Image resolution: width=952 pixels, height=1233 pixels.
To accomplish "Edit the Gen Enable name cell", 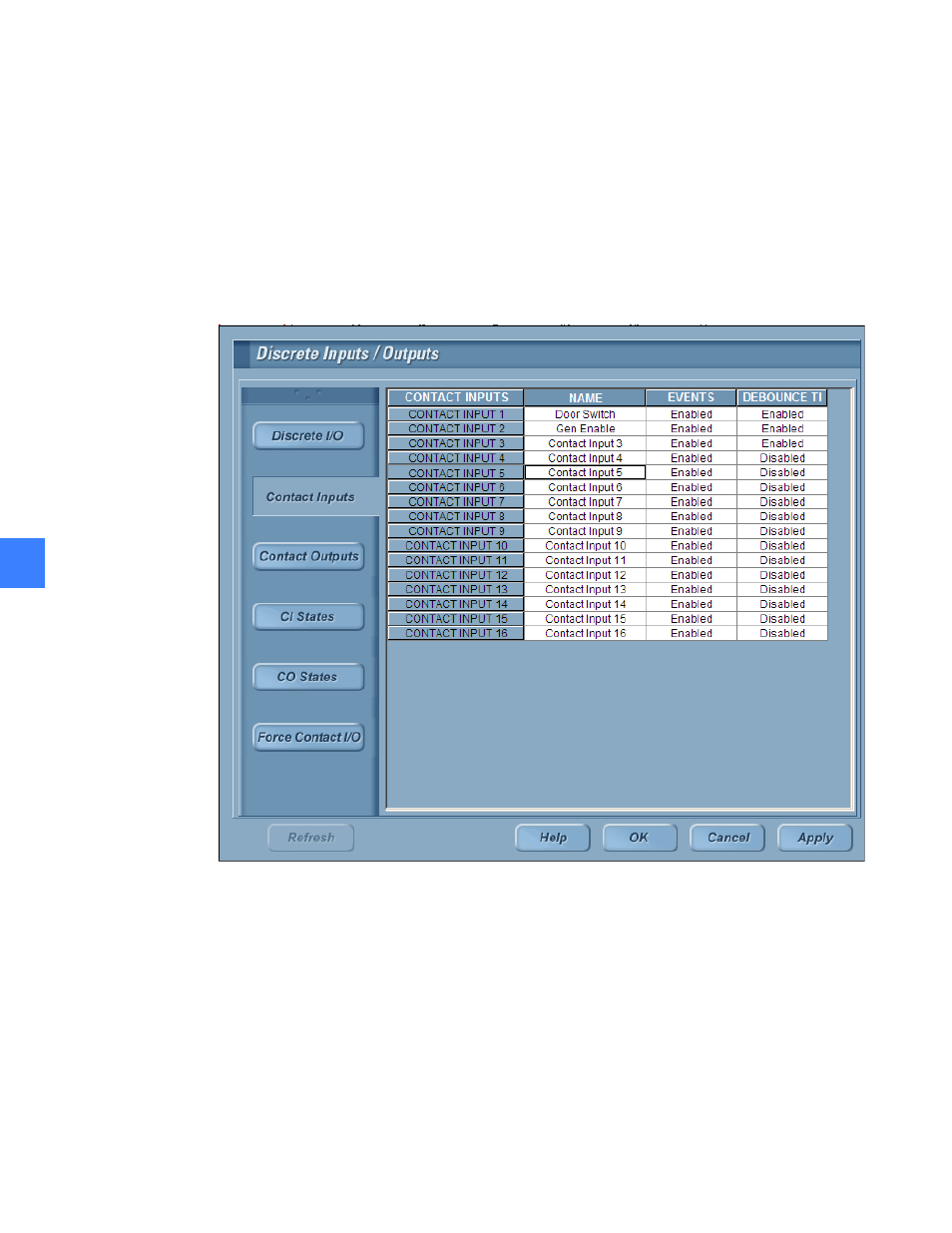I will click(586, 429).
